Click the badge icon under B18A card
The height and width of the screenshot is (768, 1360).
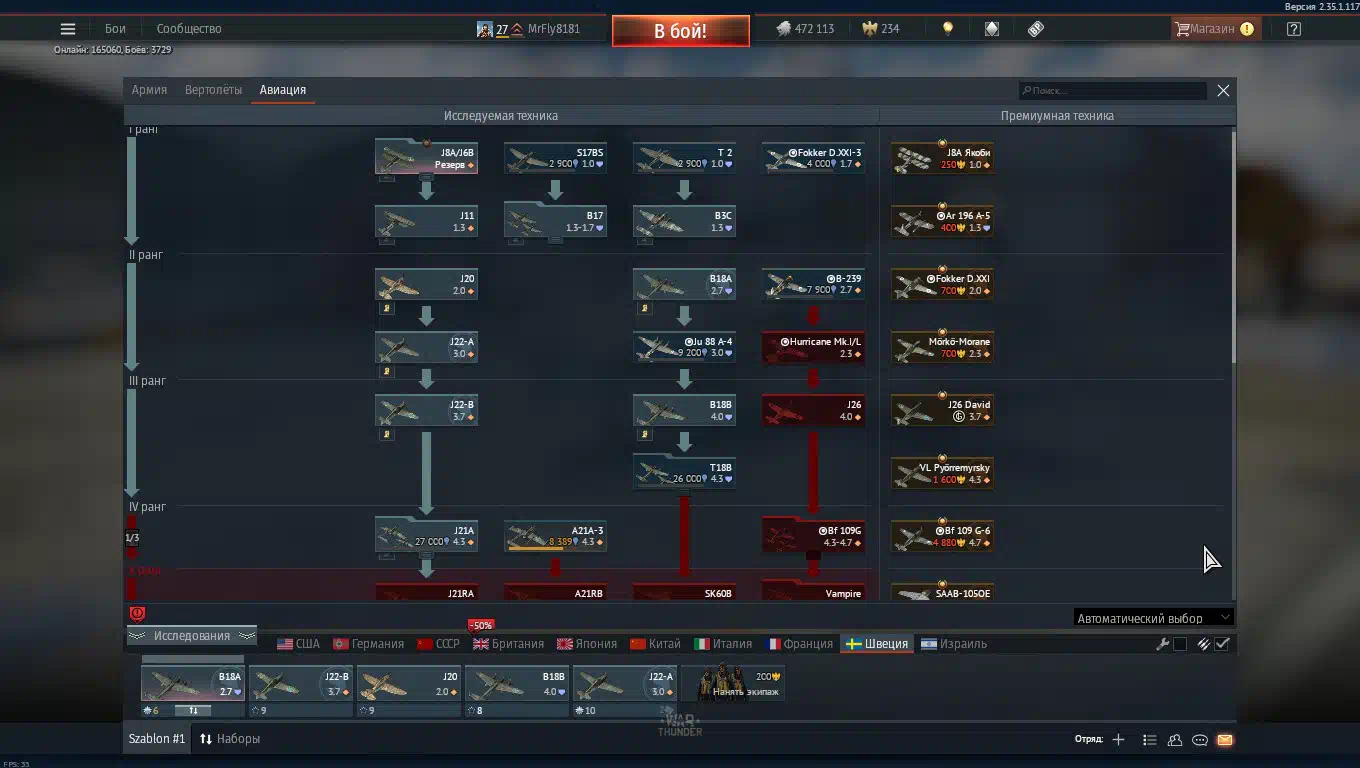(645, 308)
